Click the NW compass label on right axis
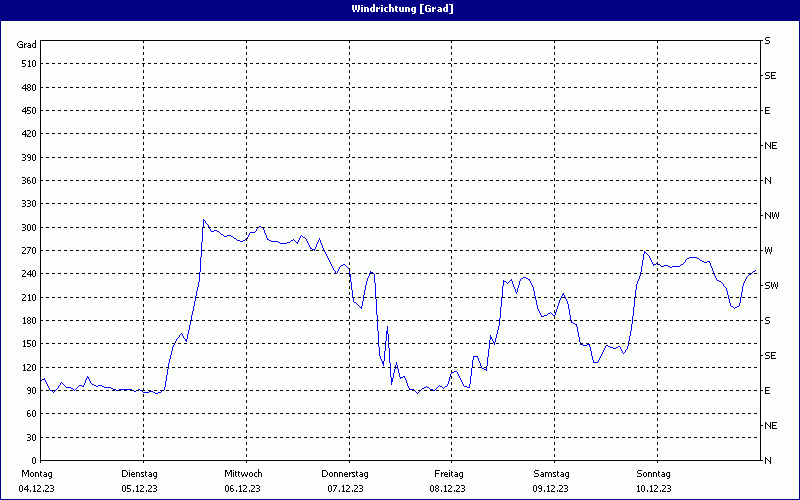The image size is (800, 500). (771, 216)
